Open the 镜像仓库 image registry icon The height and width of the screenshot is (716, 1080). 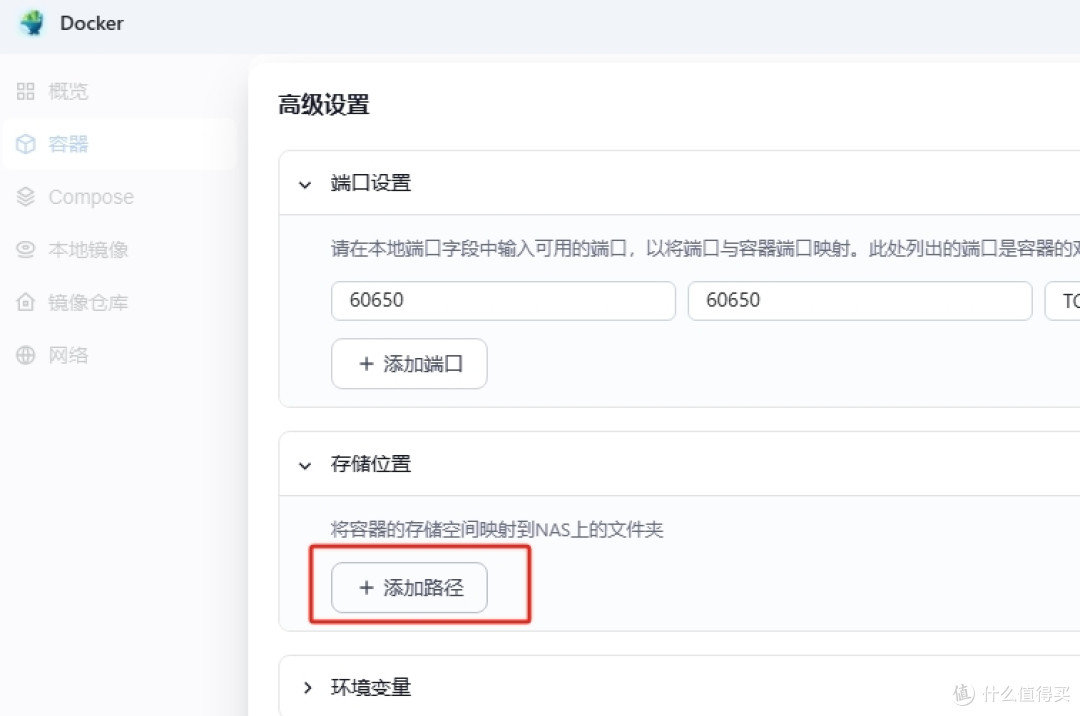coord(25,301)
